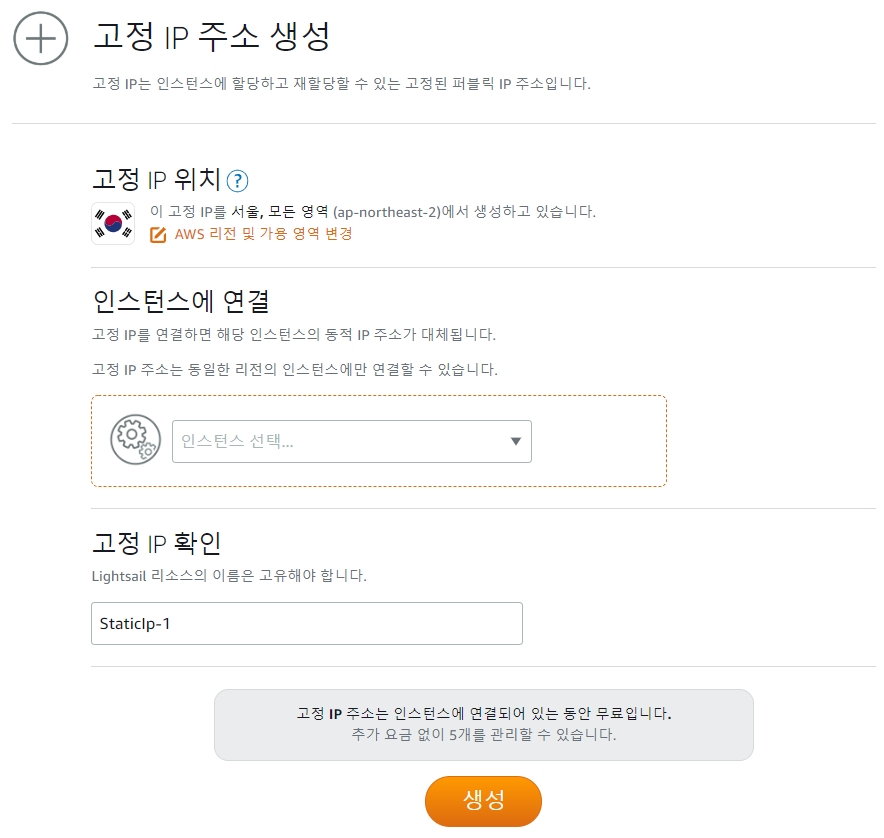Click the 고정 IP 확인 section heading
Viewport: 884px width, 838px height.
[x=156, y=543]
